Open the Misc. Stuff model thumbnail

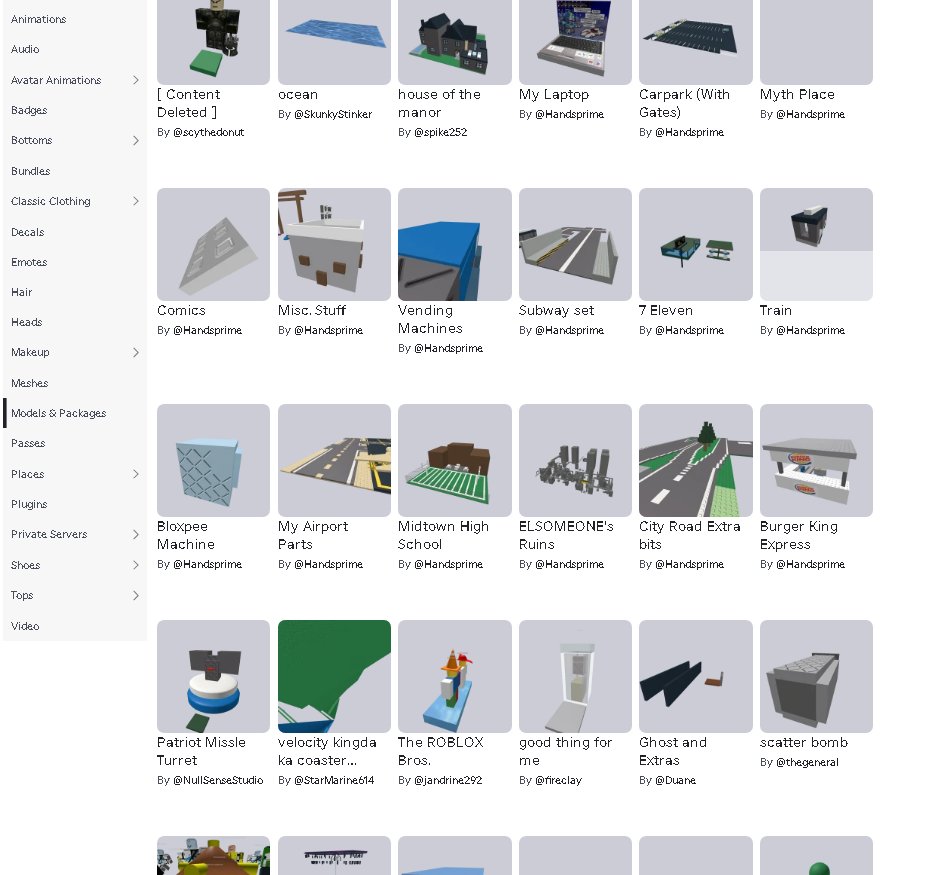click(x=334, y=244)
